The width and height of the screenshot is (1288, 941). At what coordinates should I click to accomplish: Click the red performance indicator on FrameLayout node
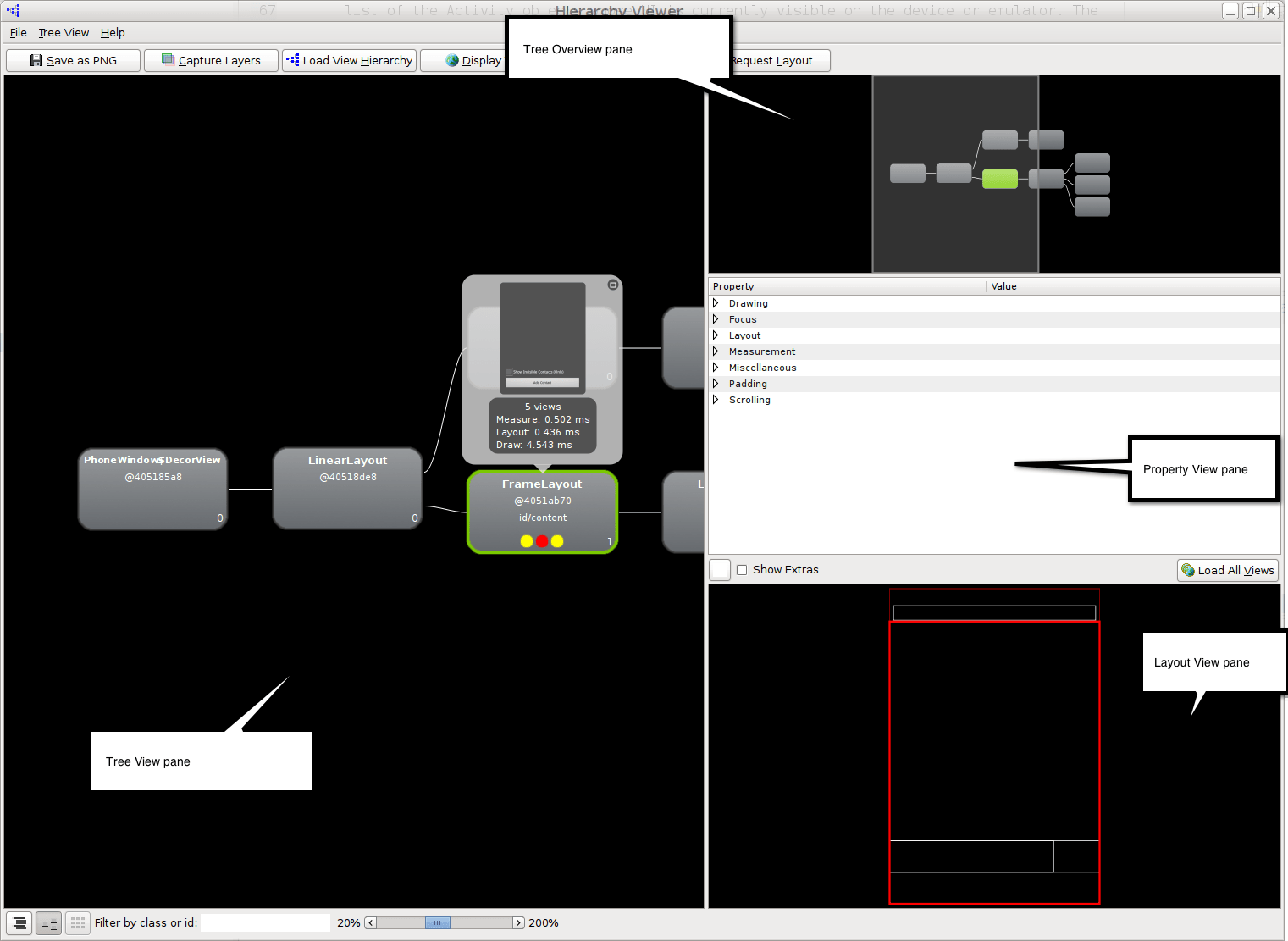(542, 540)
